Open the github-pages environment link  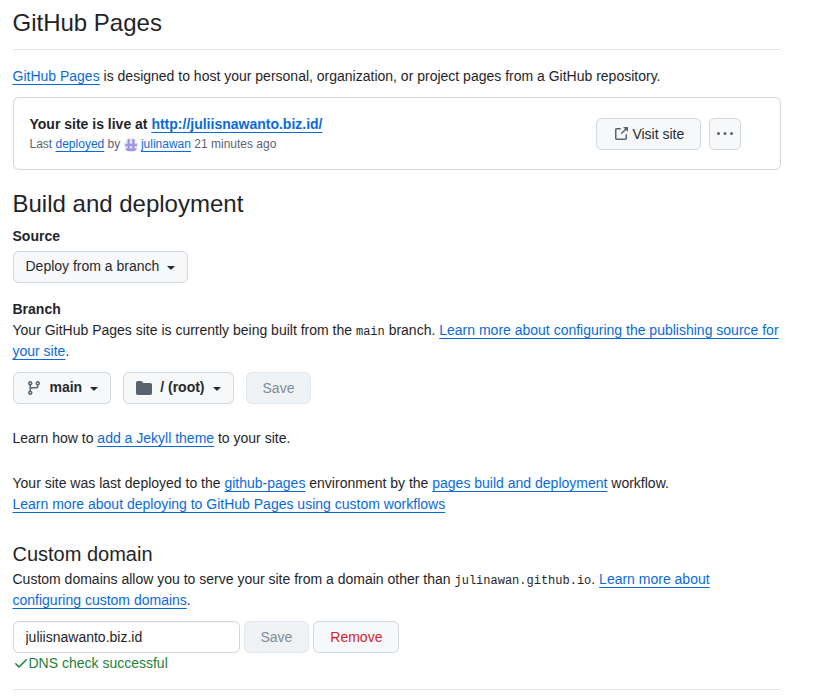pos(265,483)
